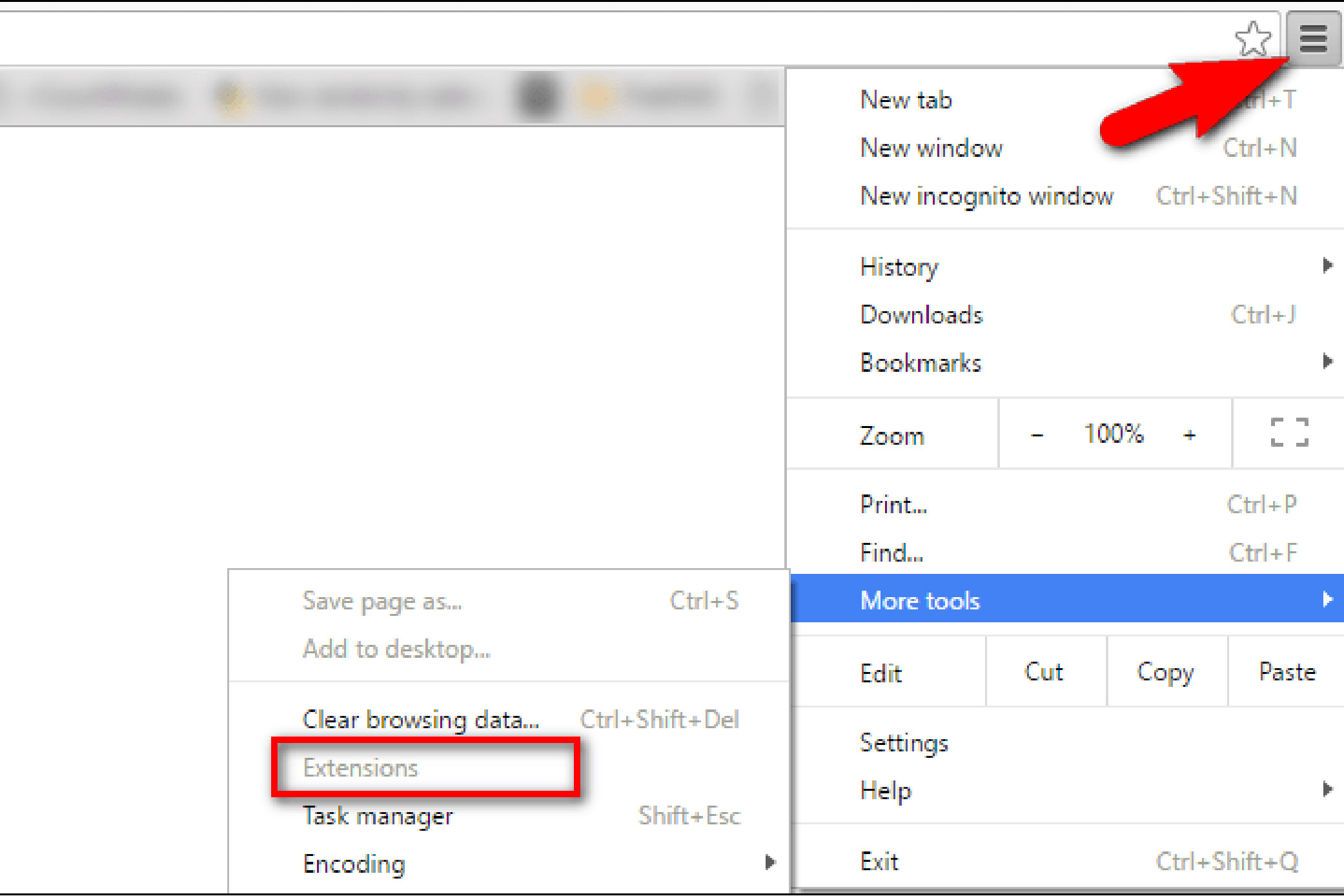
Task: Click the 100% zoom level value
Action: [x=1114, y=434]
